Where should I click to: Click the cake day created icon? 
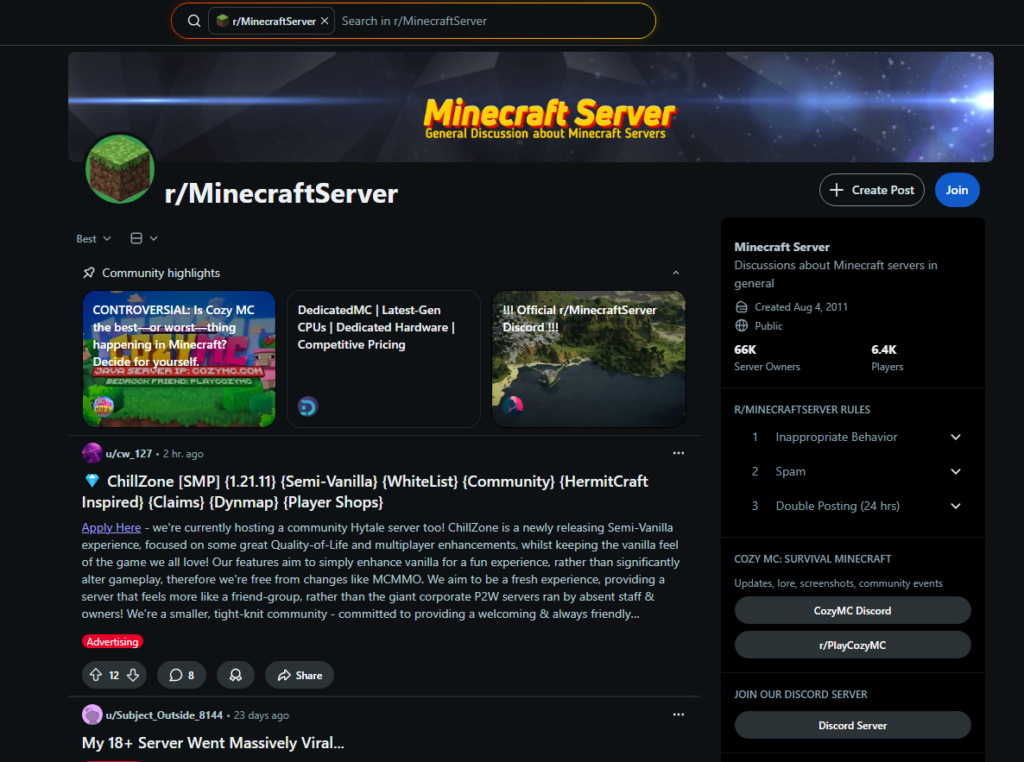[x=741, y=307]
